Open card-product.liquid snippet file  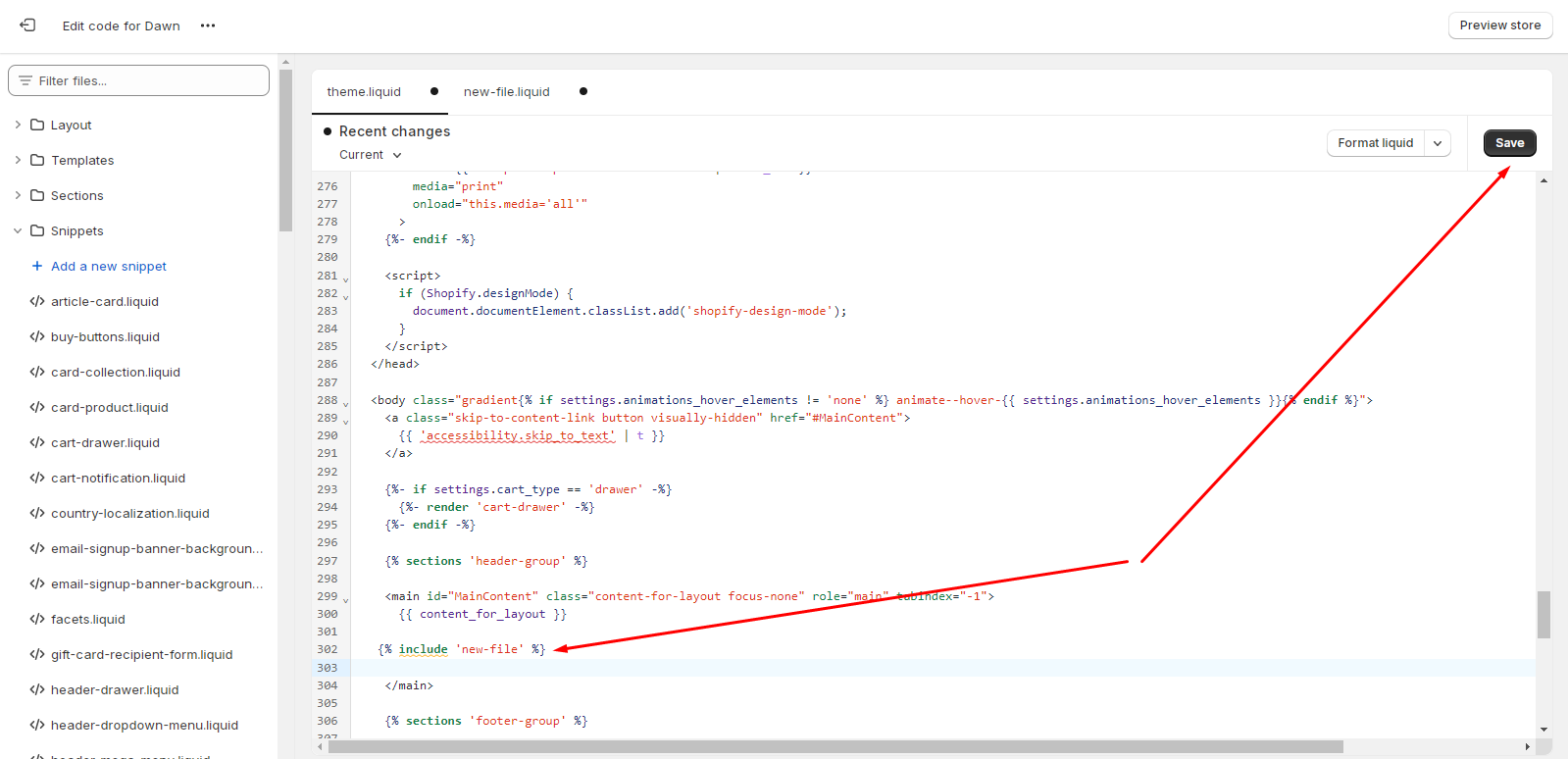pyautogui.click(x=110, y=407)
